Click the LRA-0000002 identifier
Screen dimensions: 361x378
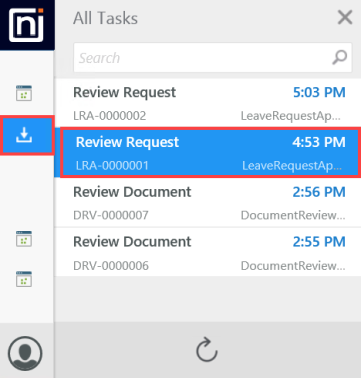pyautogui.click(x=110, y=116)
